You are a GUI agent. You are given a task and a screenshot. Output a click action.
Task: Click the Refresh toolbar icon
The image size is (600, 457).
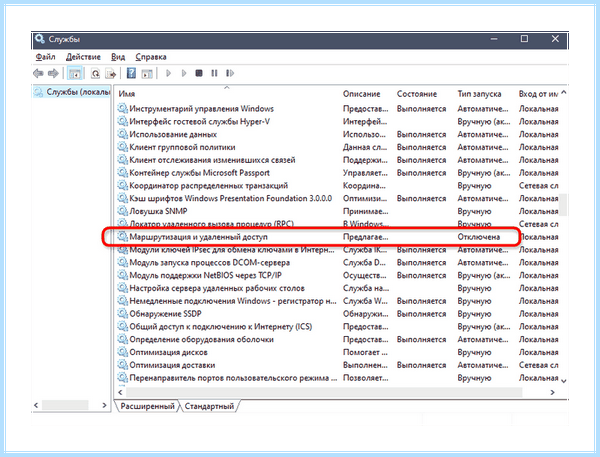click(95, 73)
